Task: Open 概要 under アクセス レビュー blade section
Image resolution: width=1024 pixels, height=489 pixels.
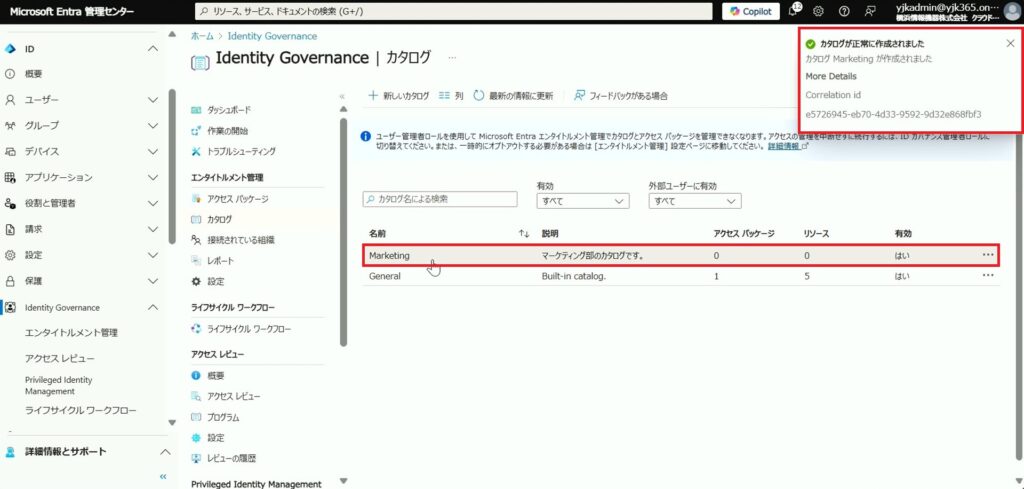Action: click(216, 375)
